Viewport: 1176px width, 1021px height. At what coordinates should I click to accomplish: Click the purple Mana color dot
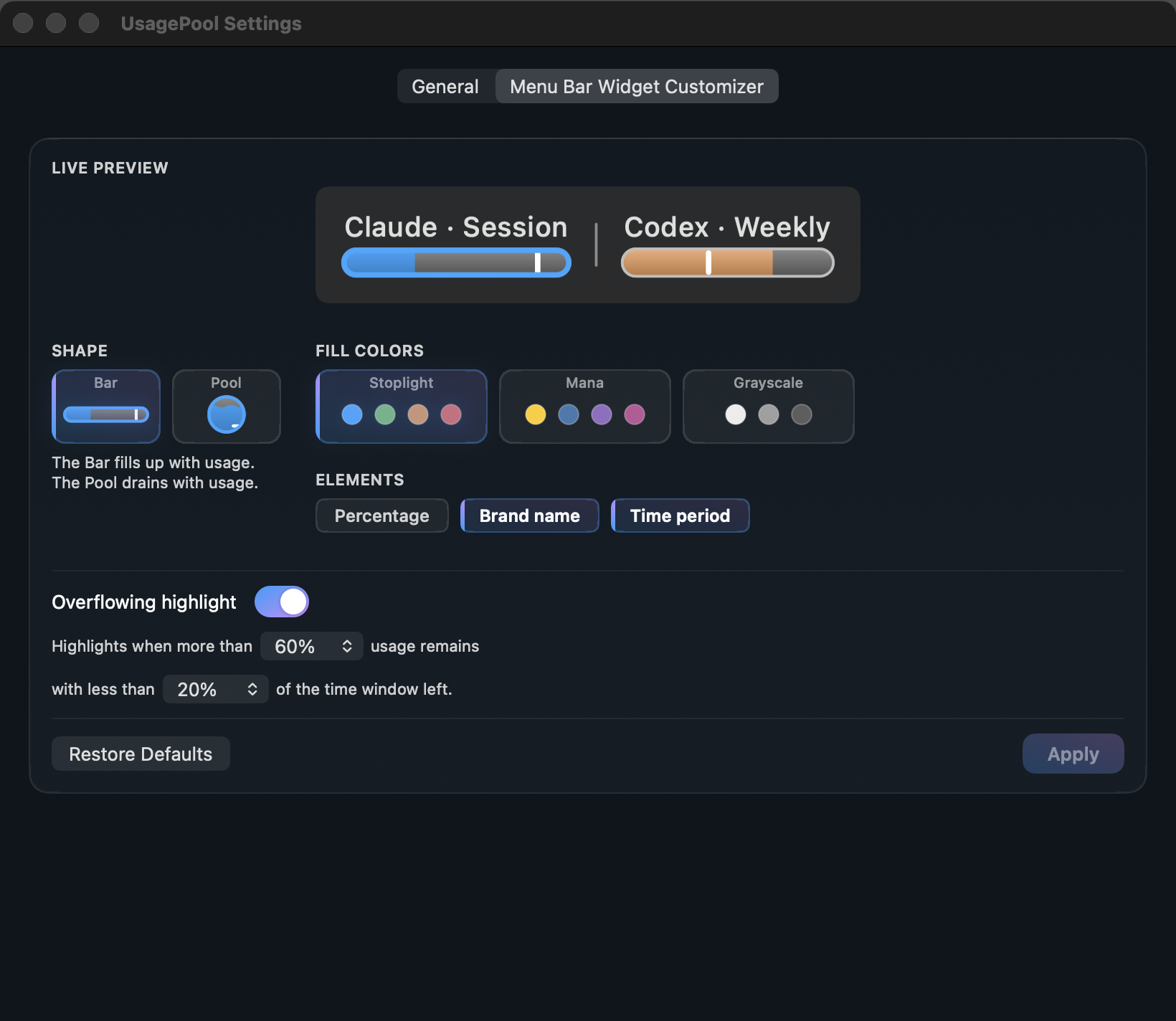(602, 414)
